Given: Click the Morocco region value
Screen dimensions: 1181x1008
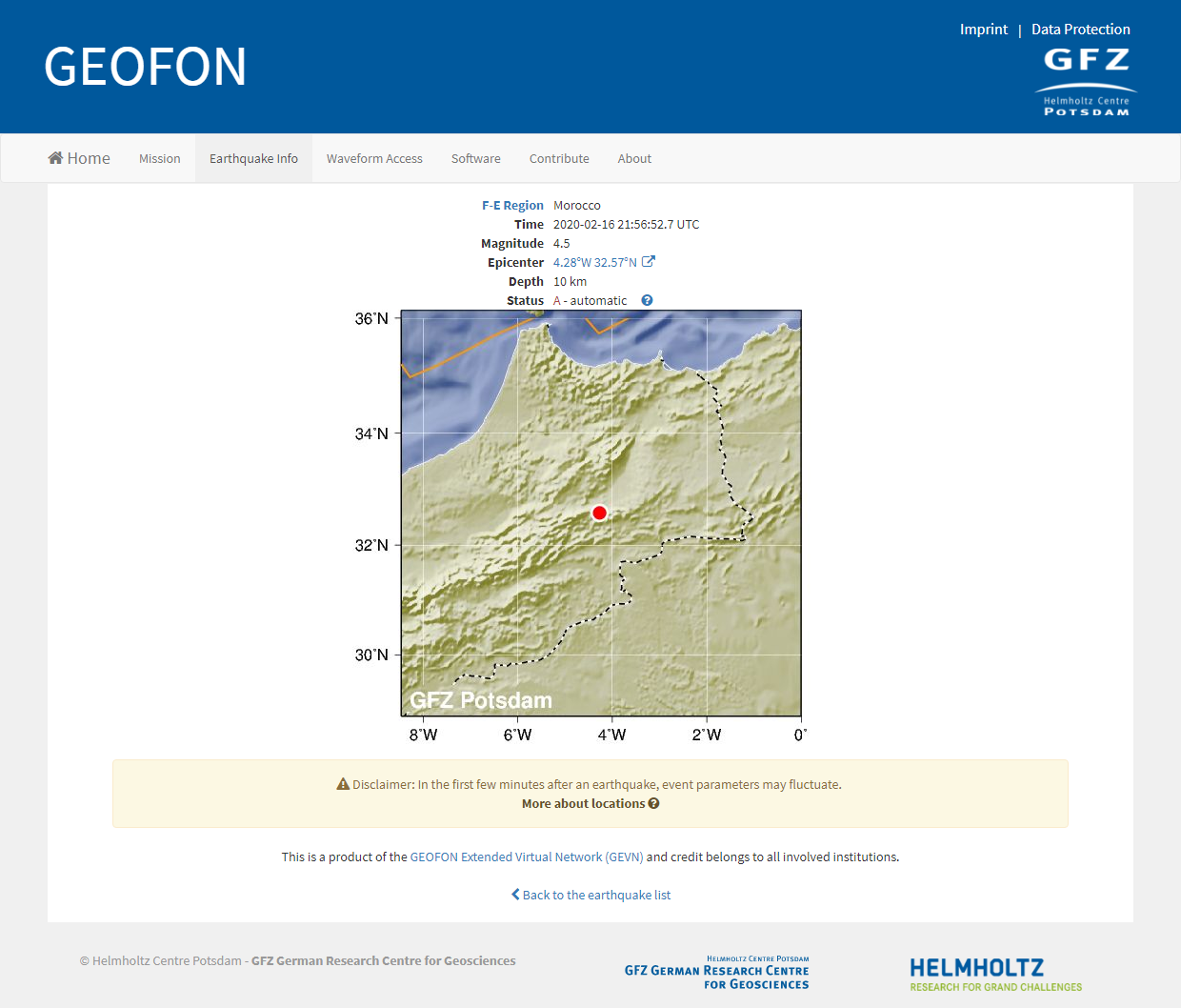Looking at the screenshot, I should coord(577,206).
